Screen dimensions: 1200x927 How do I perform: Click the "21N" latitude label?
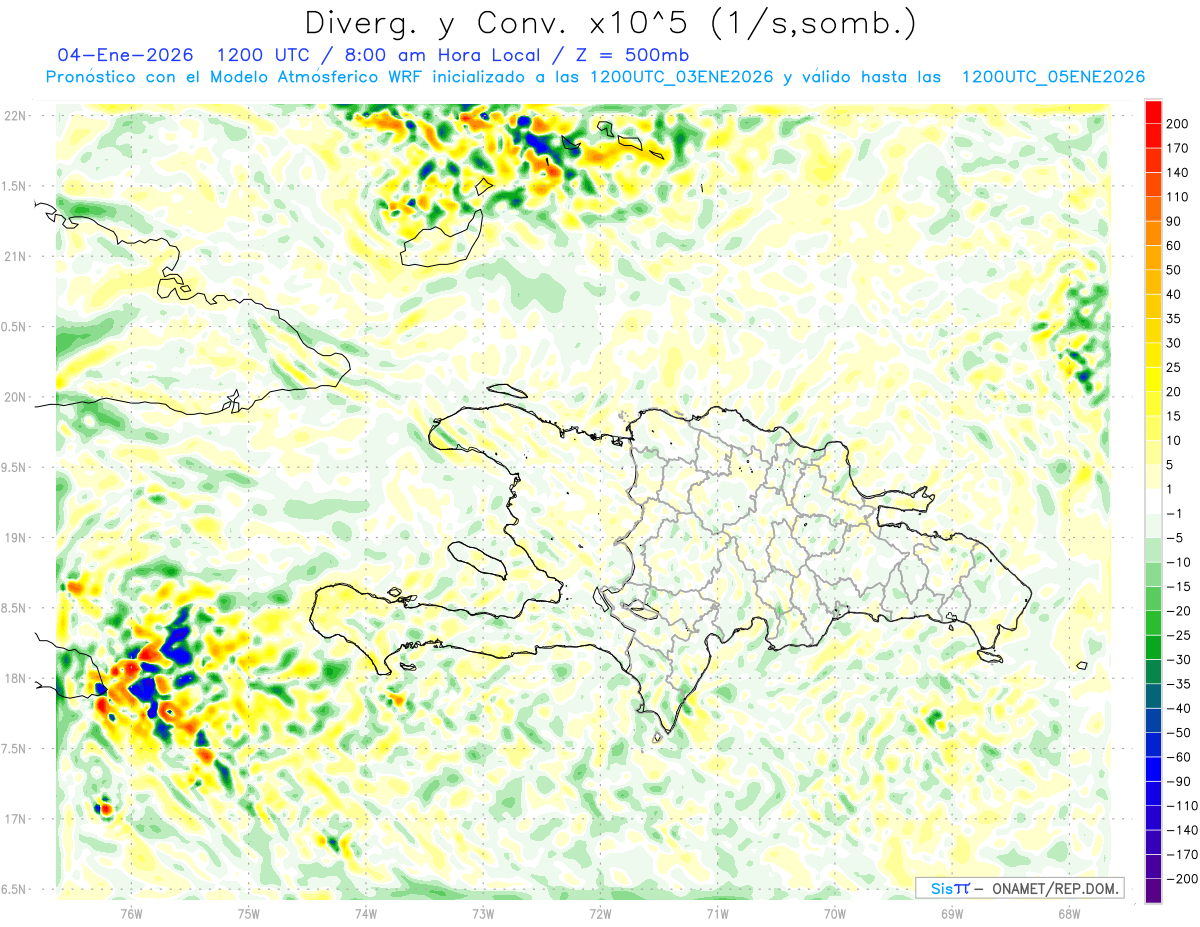15,256
